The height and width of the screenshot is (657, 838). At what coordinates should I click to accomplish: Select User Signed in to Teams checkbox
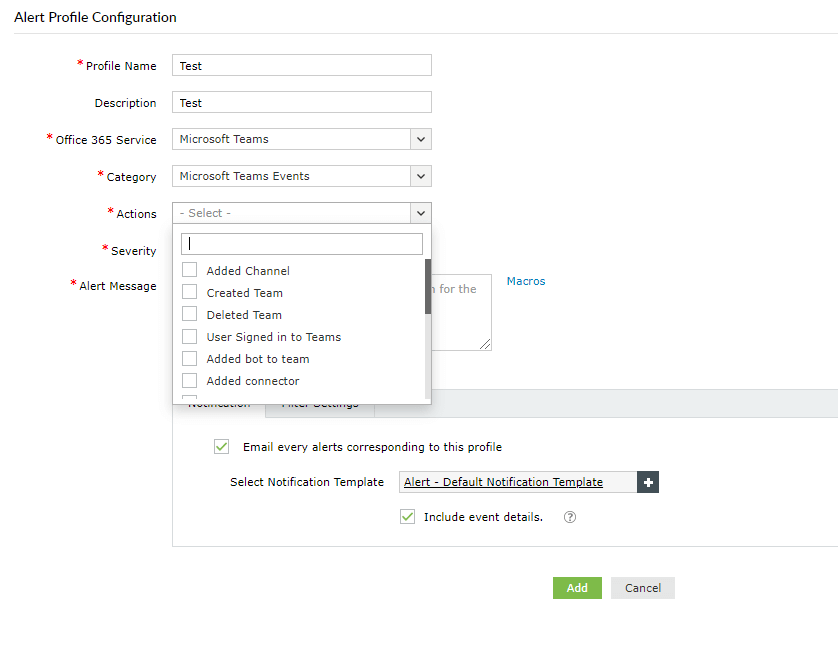click(x=190, y=336)
